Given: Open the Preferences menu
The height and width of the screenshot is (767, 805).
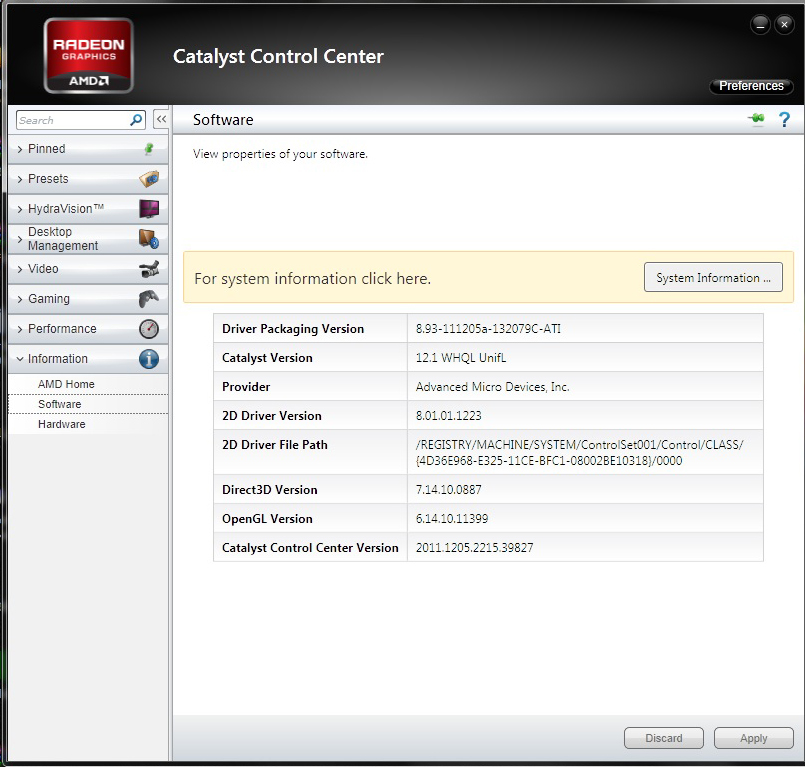Looking at the screenshot, I should point(751,86).
